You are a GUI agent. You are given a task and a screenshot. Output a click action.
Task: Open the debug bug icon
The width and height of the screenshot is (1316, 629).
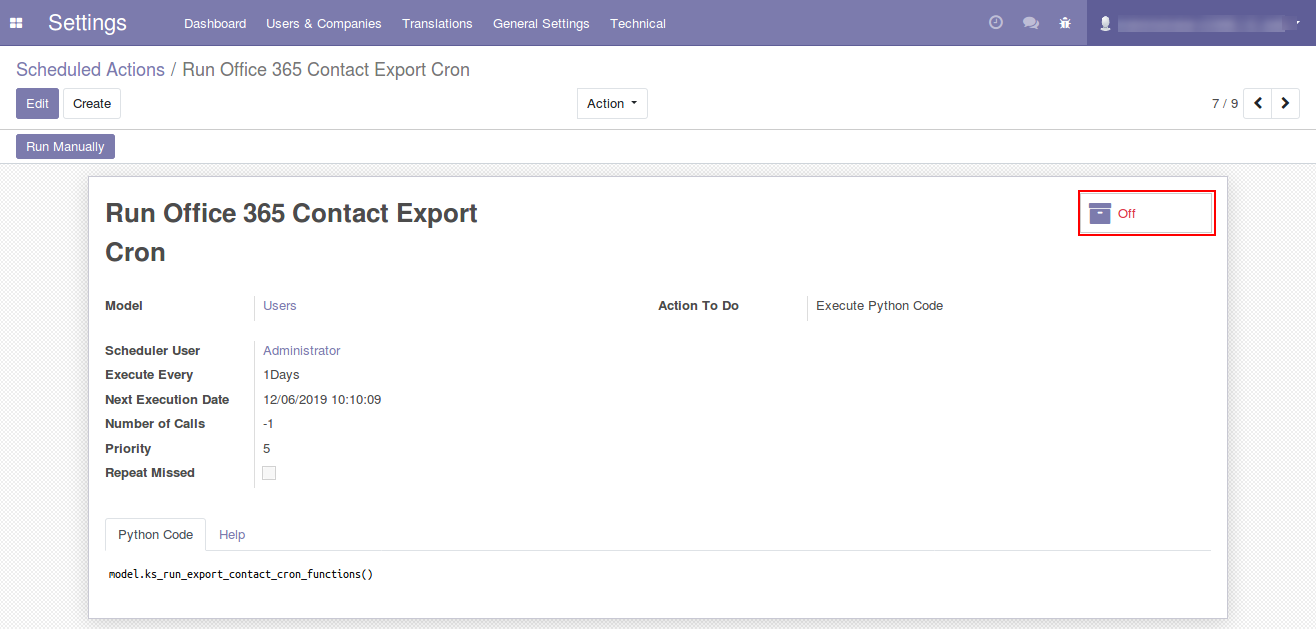pos(1065,23)
